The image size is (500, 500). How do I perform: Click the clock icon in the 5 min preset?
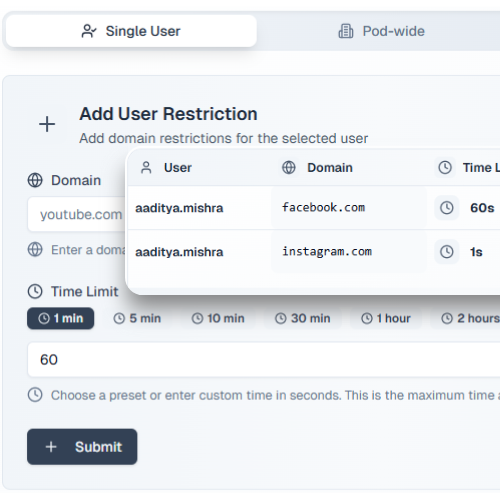119,318
